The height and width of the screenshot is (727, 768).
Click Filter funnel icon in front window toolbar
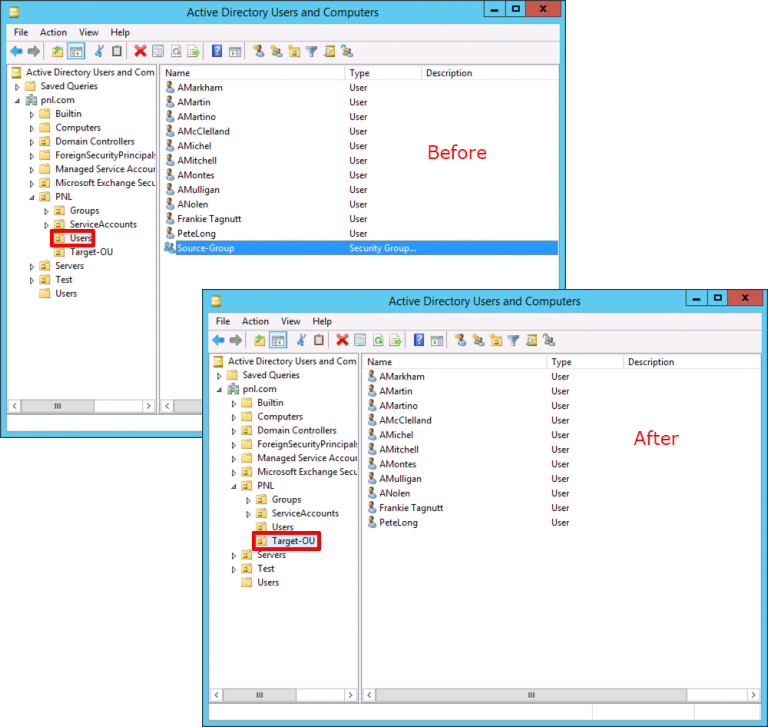[513, 340]
